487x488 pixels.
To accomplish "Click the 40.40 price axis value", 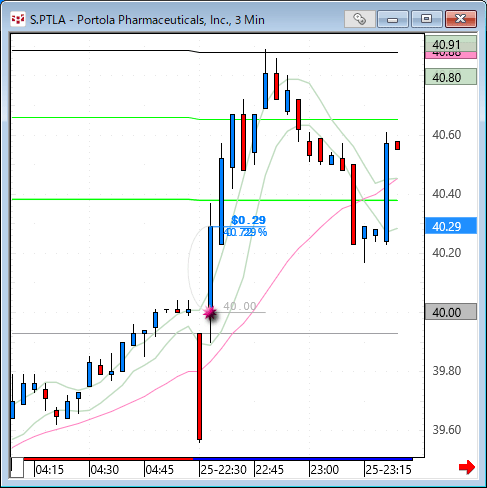I will (x=446, y=193).
